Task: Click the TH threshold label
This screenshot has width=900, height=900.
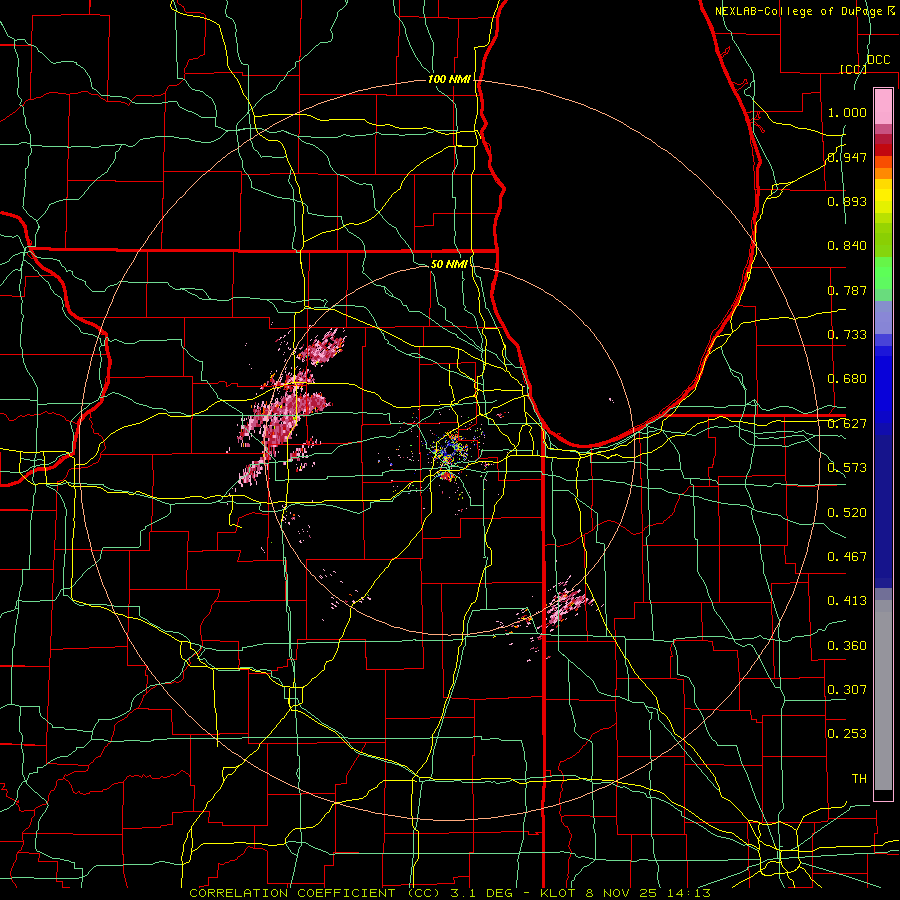Action: pyautogui.click(x=859, y=779)
